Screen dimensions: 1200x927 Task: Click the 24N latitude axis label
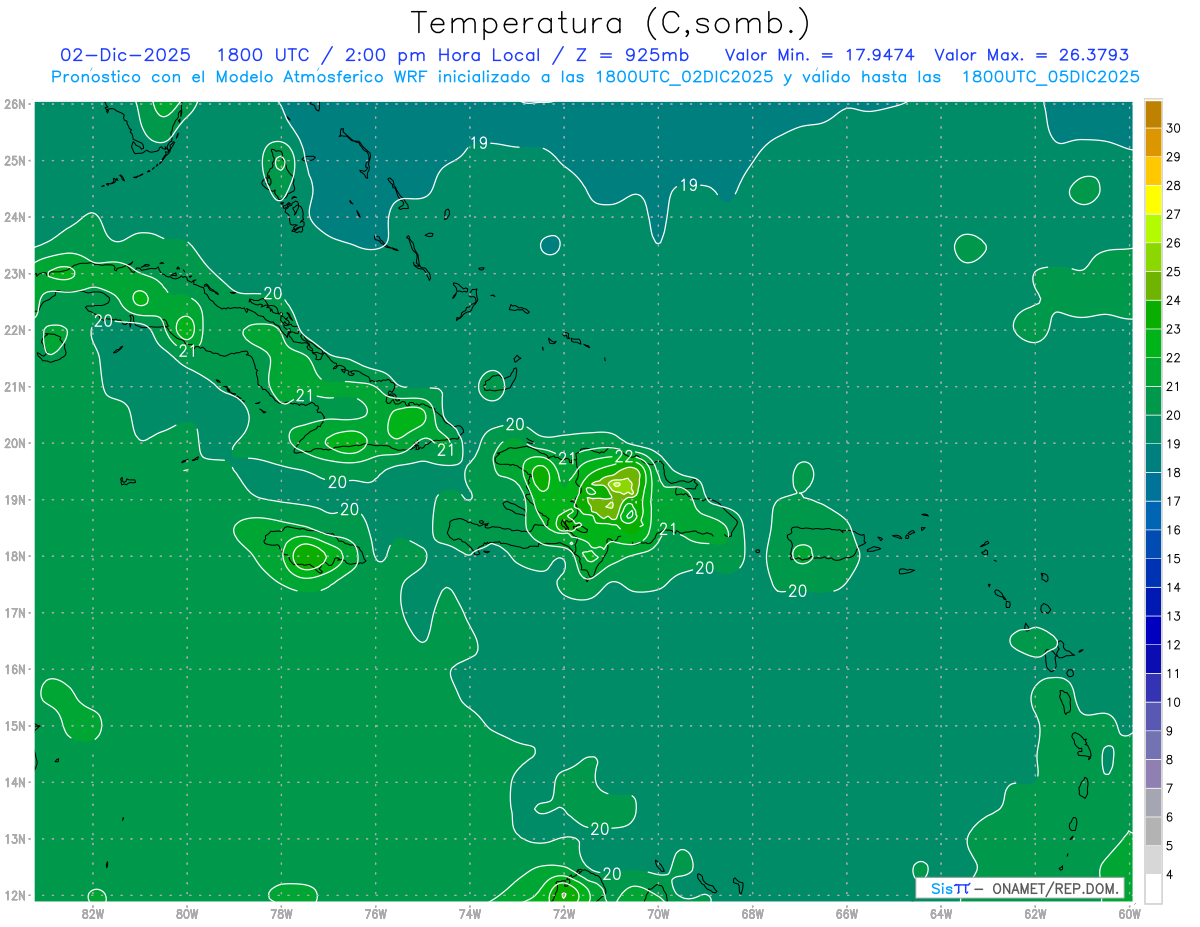(15, 217)
